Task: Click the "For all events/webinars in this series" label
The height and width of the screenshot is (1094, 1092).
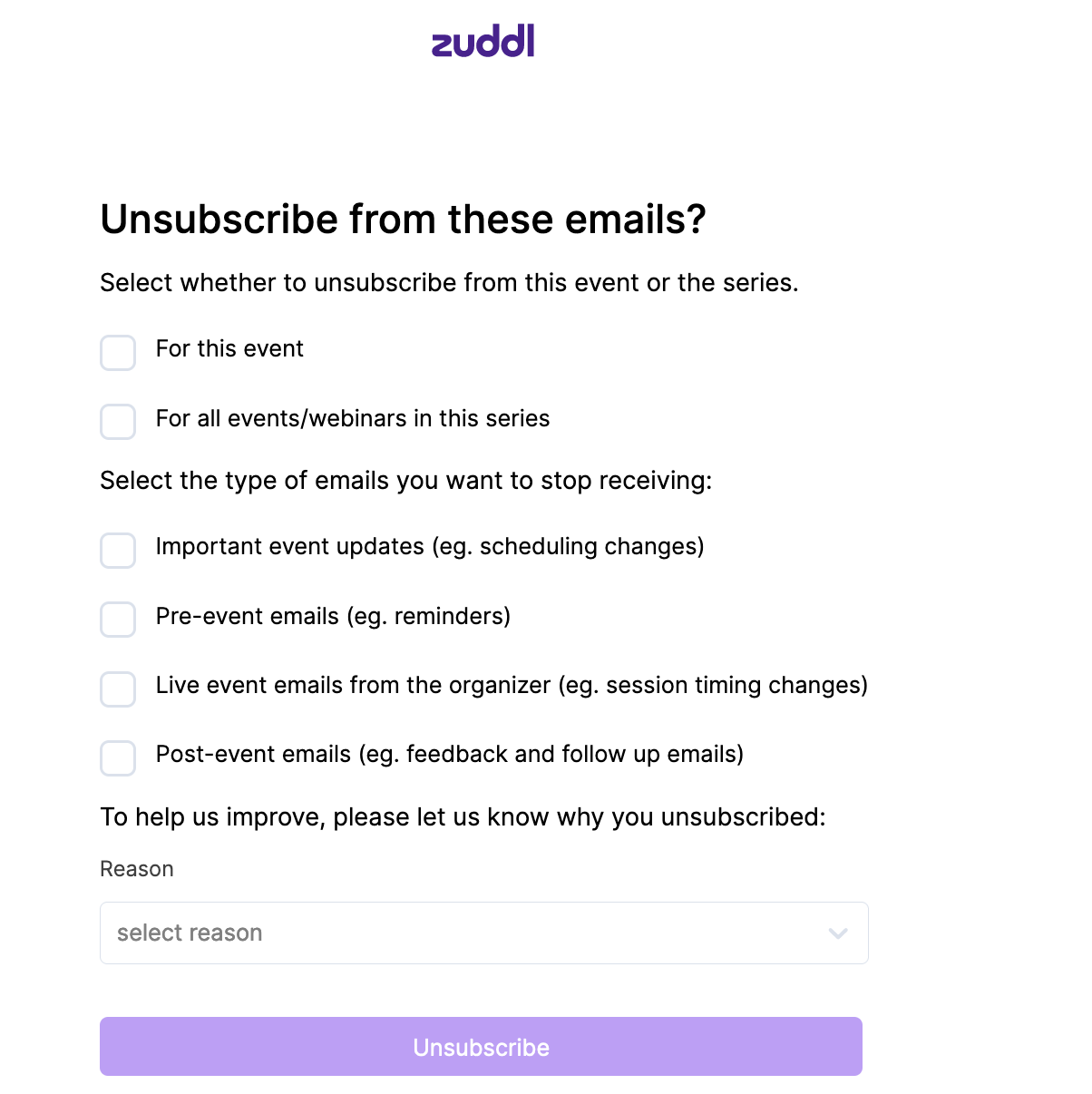Action: tap(353, 419)
